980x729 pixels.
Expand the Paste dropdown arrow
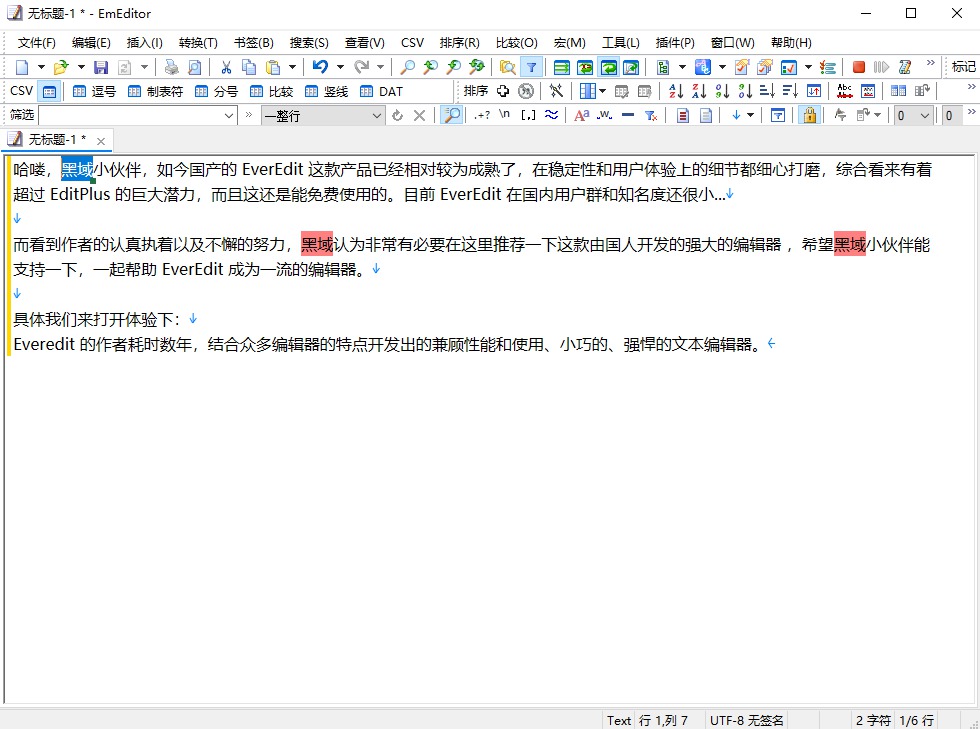point(292,67)
